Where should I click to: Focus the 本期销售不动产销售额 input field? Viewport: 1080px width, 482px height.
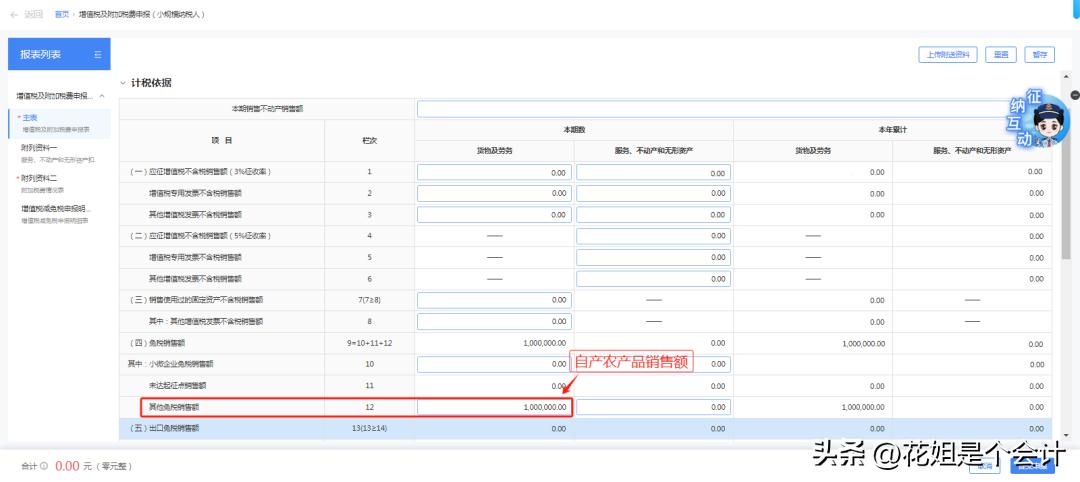pyautogui.click(x=733, y=109)
